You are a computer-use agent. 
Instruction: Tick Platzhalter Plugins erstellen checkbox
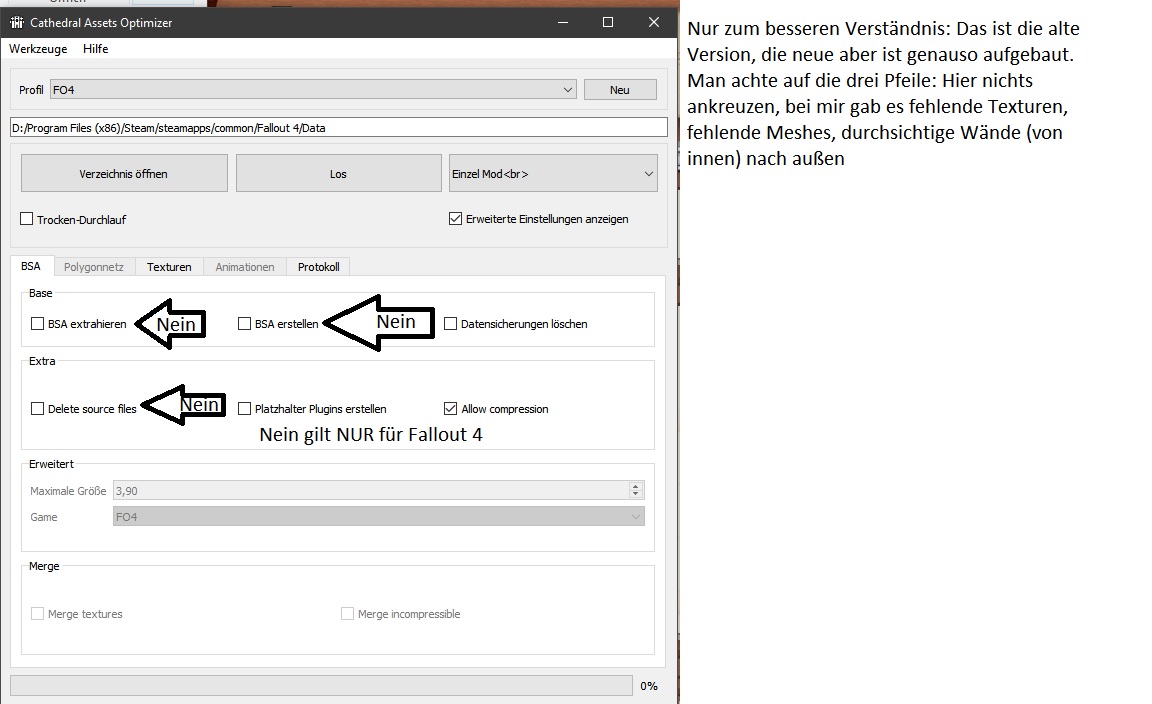[245, 409]
